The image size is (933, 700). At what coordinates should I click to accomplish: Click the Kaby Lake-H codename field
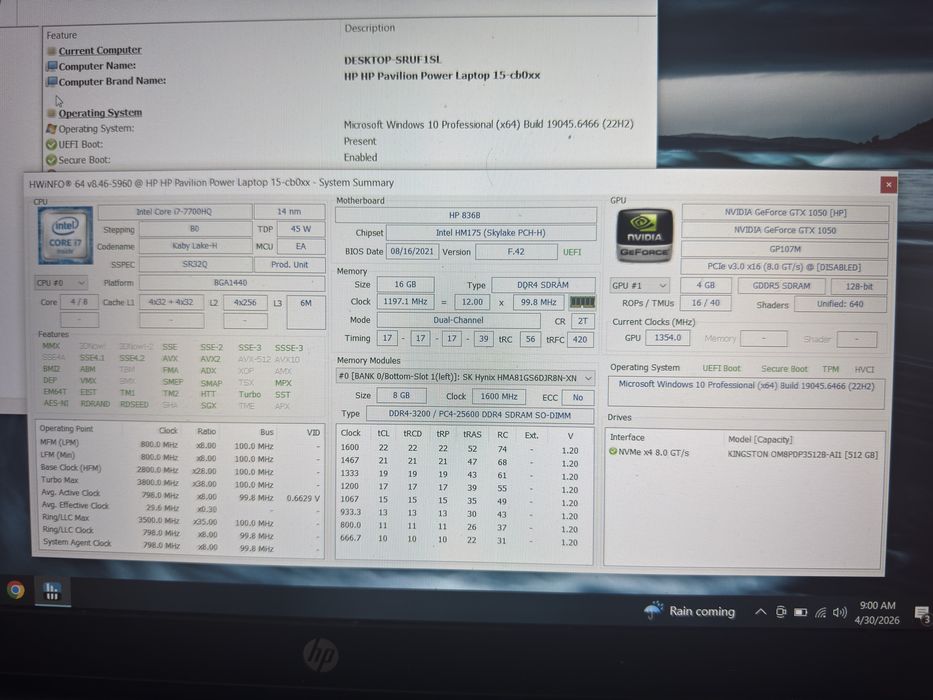195,246
